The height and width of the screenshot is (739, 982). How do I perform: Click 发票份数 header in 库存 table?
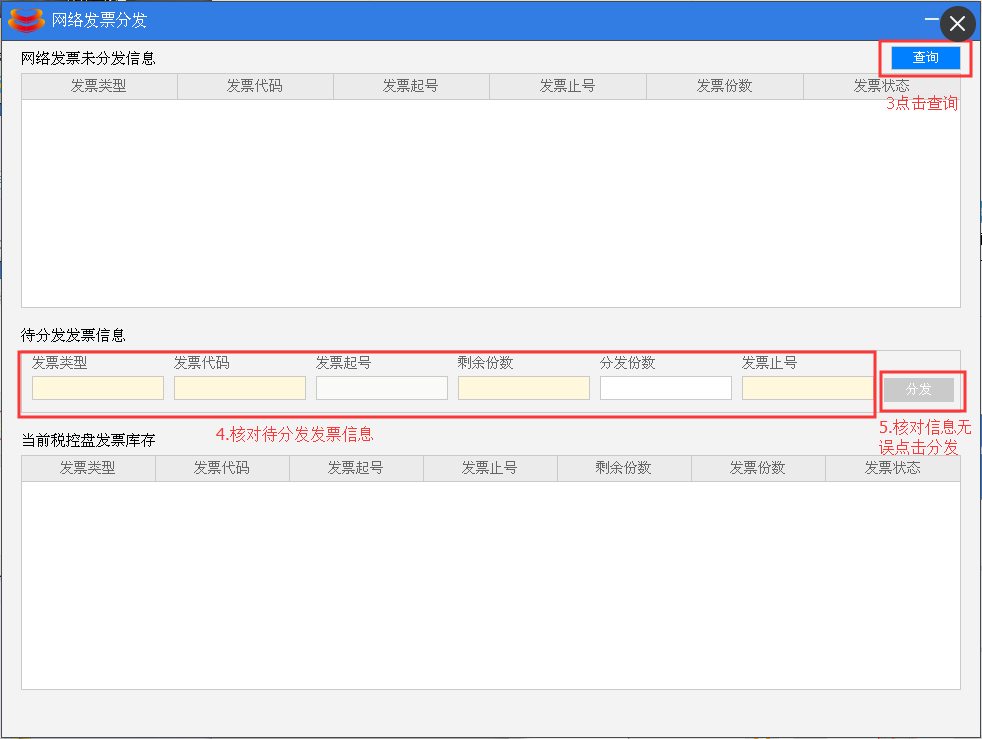[758, 468]
